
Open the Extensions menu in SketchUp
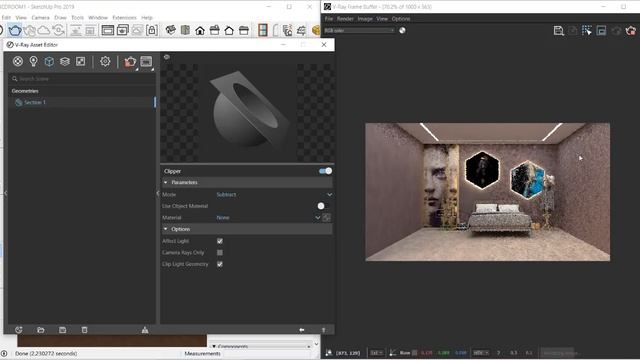(124, 18)
